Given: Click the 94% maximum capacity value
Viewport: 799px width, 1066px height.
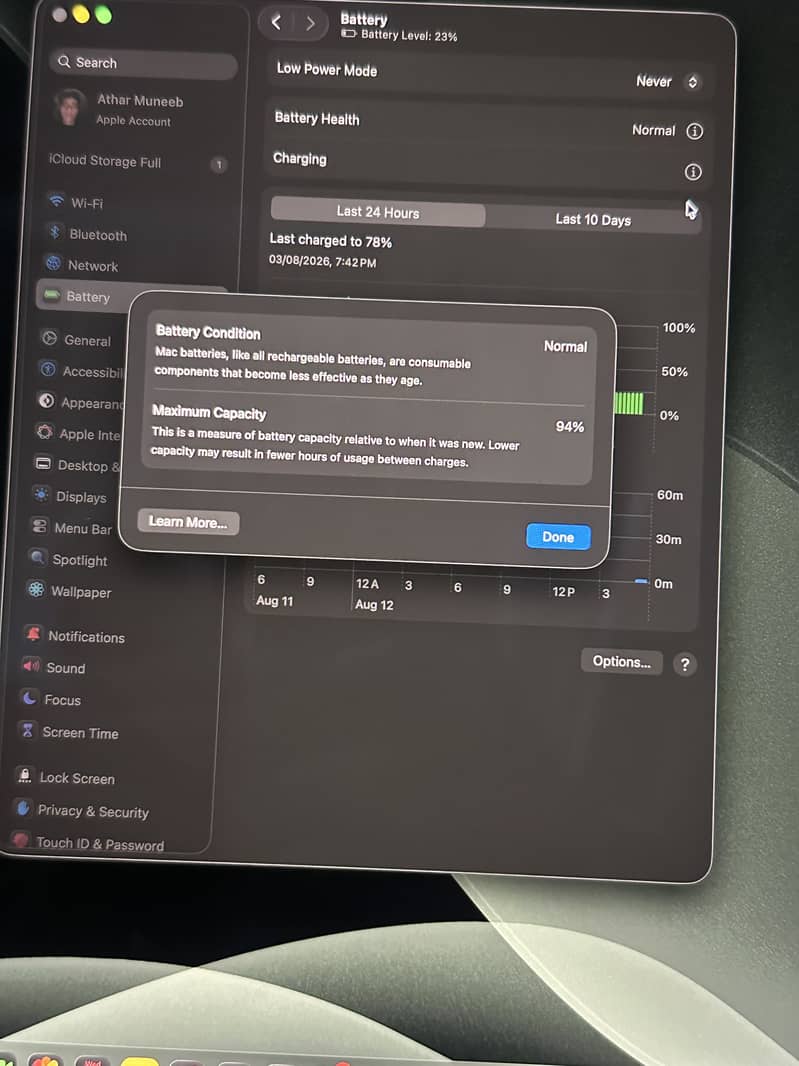Looking at the screenshot, I should [570, 427].
